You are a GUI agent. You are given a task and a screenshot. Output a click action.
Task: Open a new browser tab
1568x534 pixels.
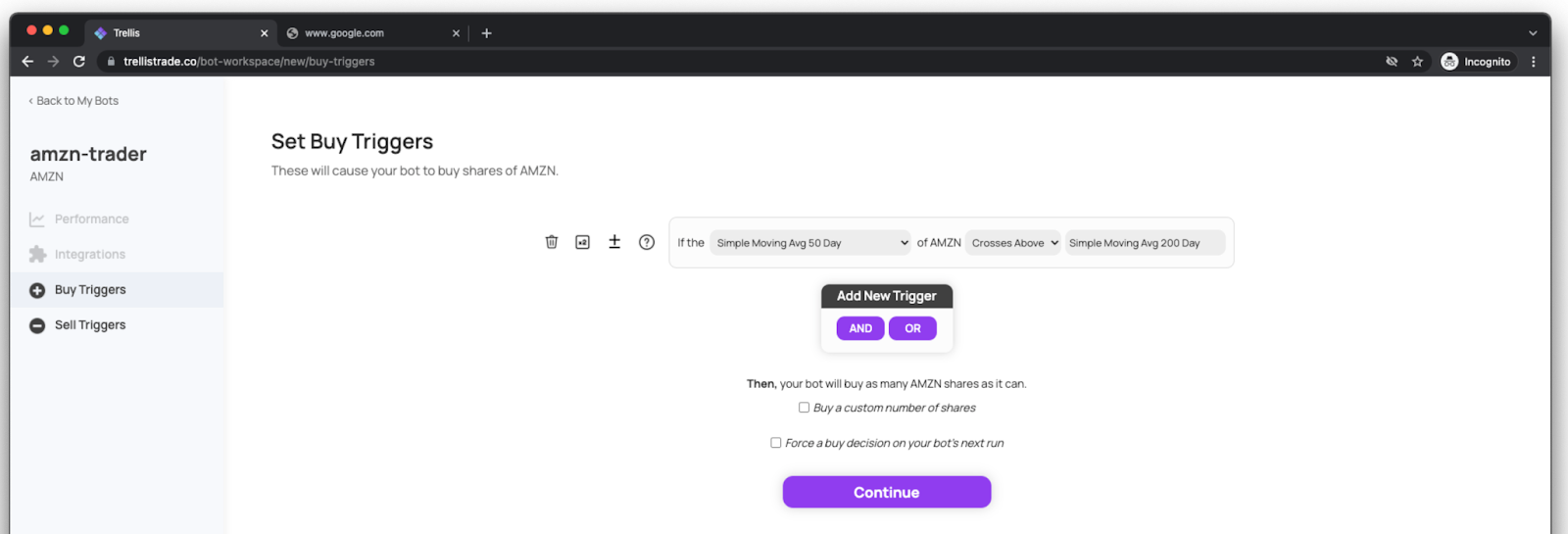pyautogui.click(x=486, y=32)
